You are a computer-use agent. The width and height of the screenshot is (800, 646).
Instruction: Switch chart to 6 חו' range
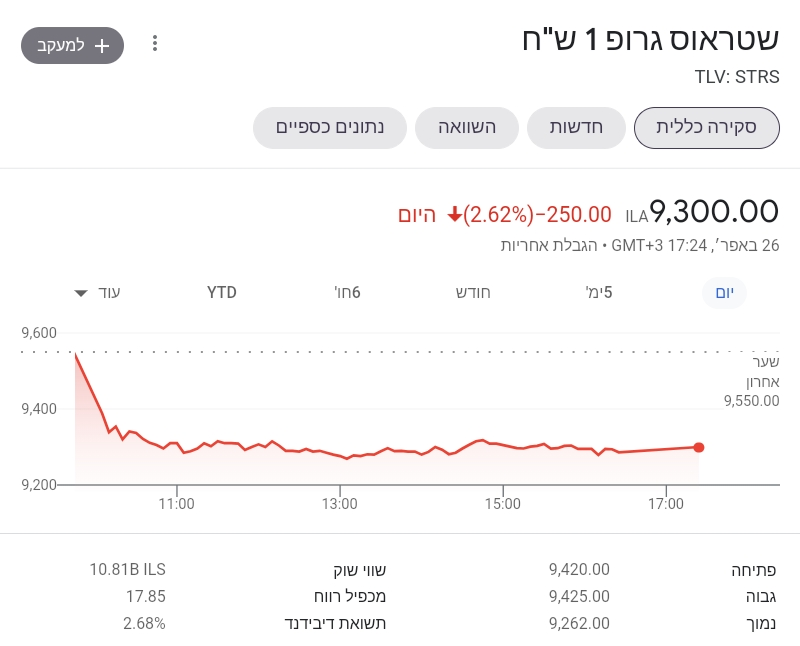click(347, 292)
